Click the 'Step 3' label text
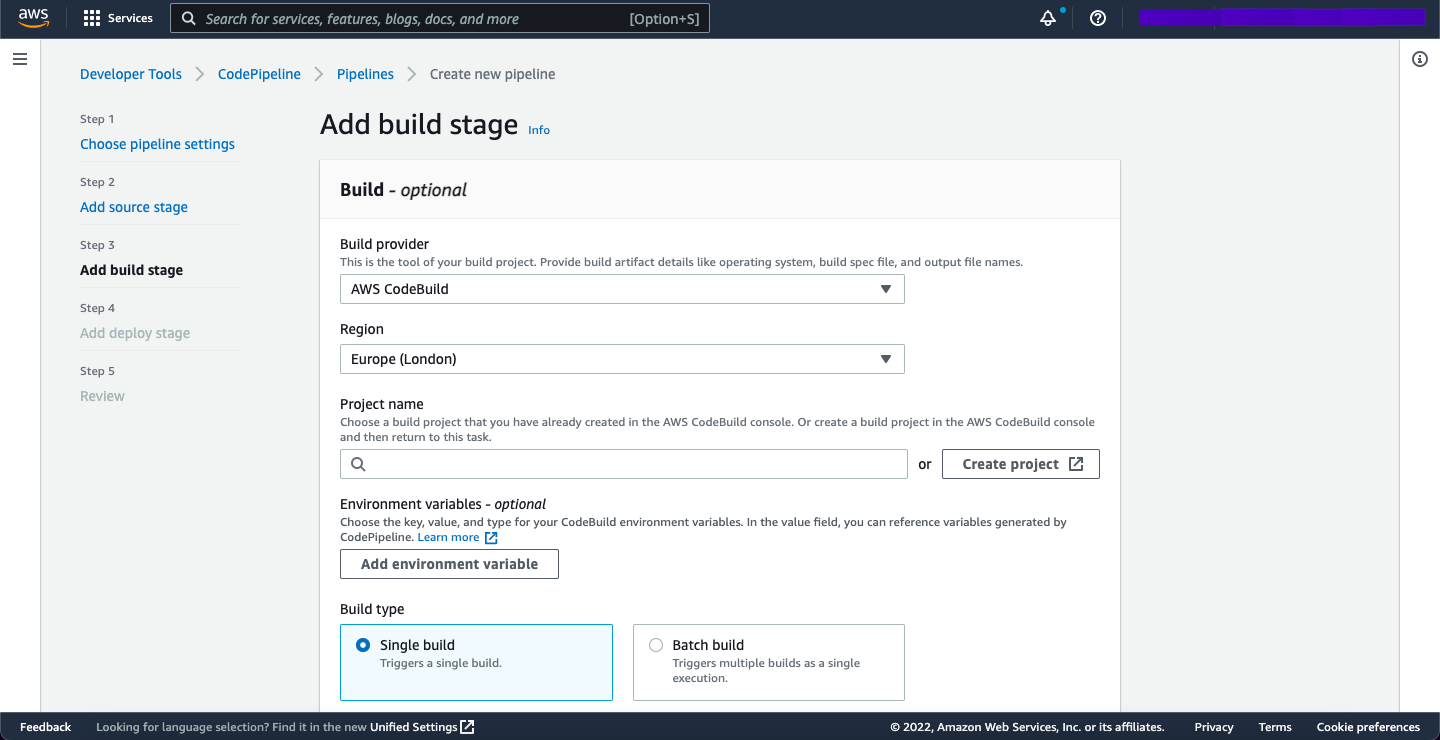Image resolution: width=1440 pixels, height=740 pixels. pos(97,245)
